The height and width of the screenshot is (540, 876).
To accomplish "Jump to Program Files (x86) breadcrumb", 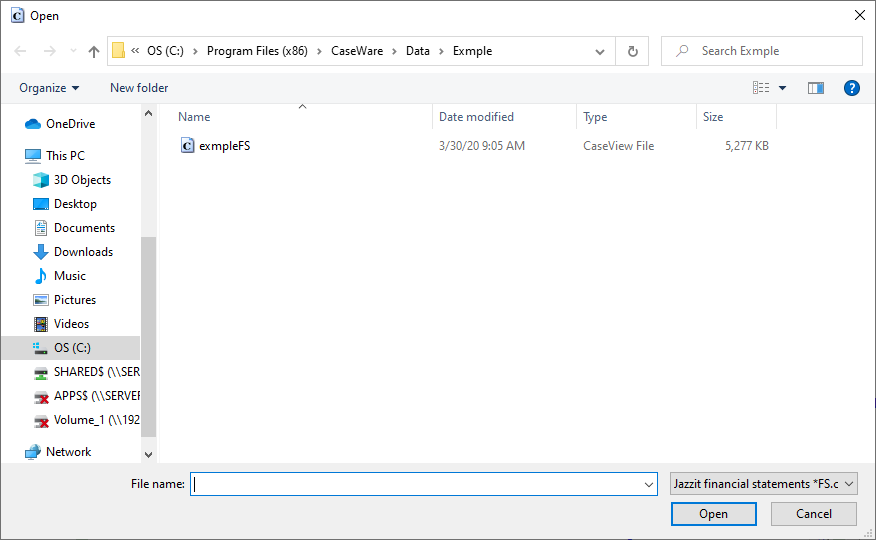I will coord(257,51).
